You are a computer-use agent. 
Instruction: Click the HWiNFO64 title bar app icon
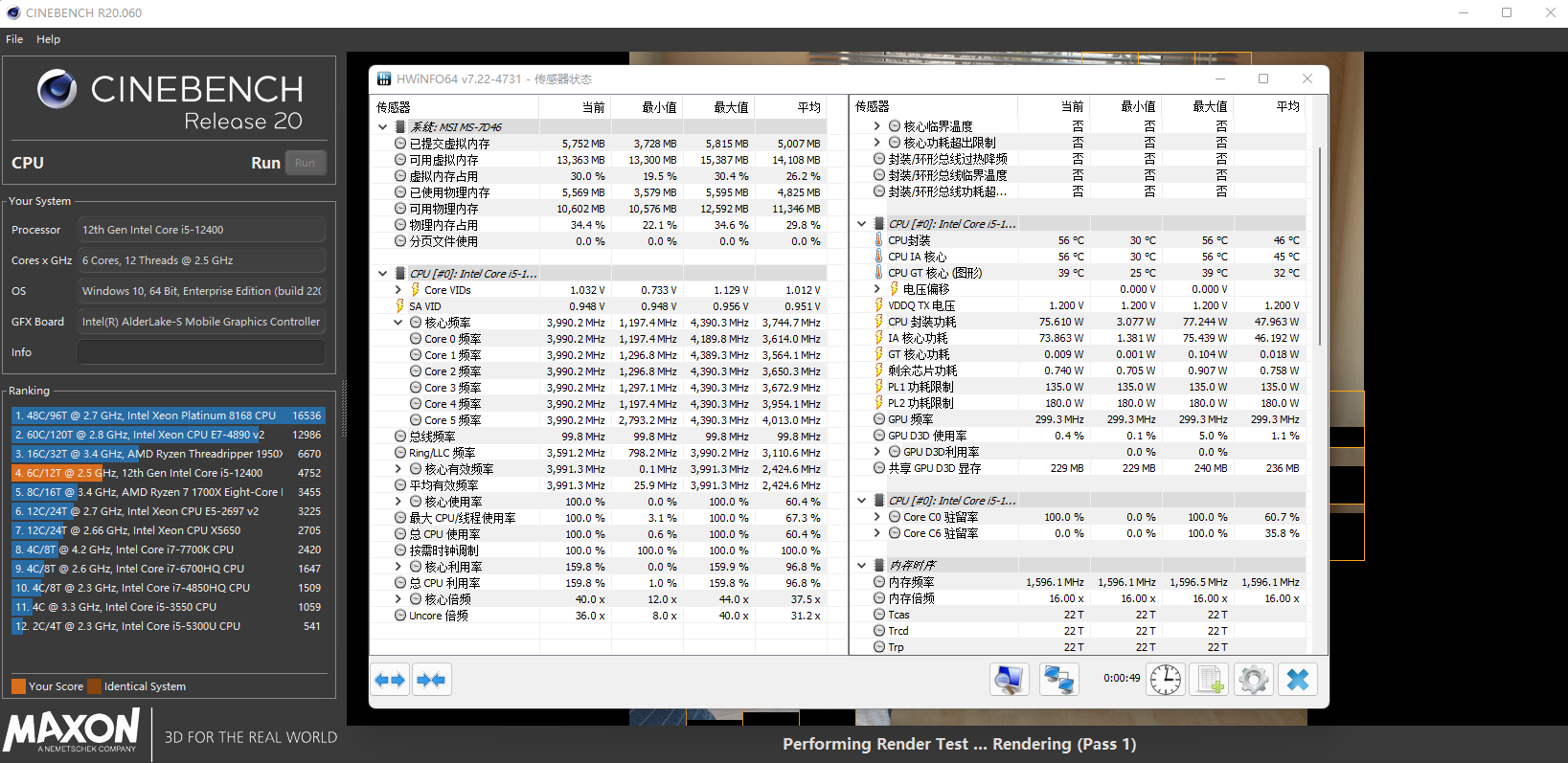(384, 79)
